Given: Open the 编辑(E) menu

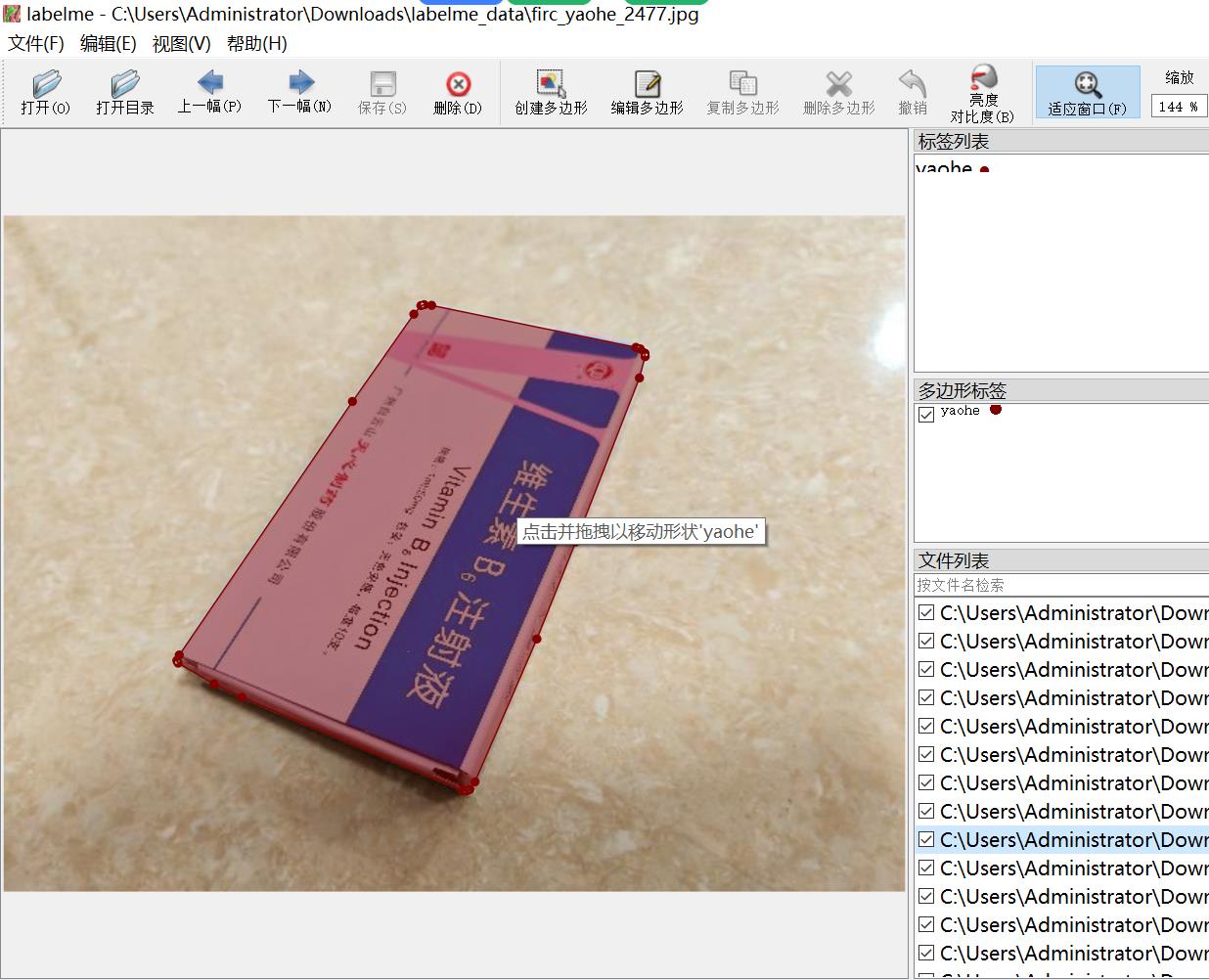Looking at the screenshot, I should [x=108, y=44].
